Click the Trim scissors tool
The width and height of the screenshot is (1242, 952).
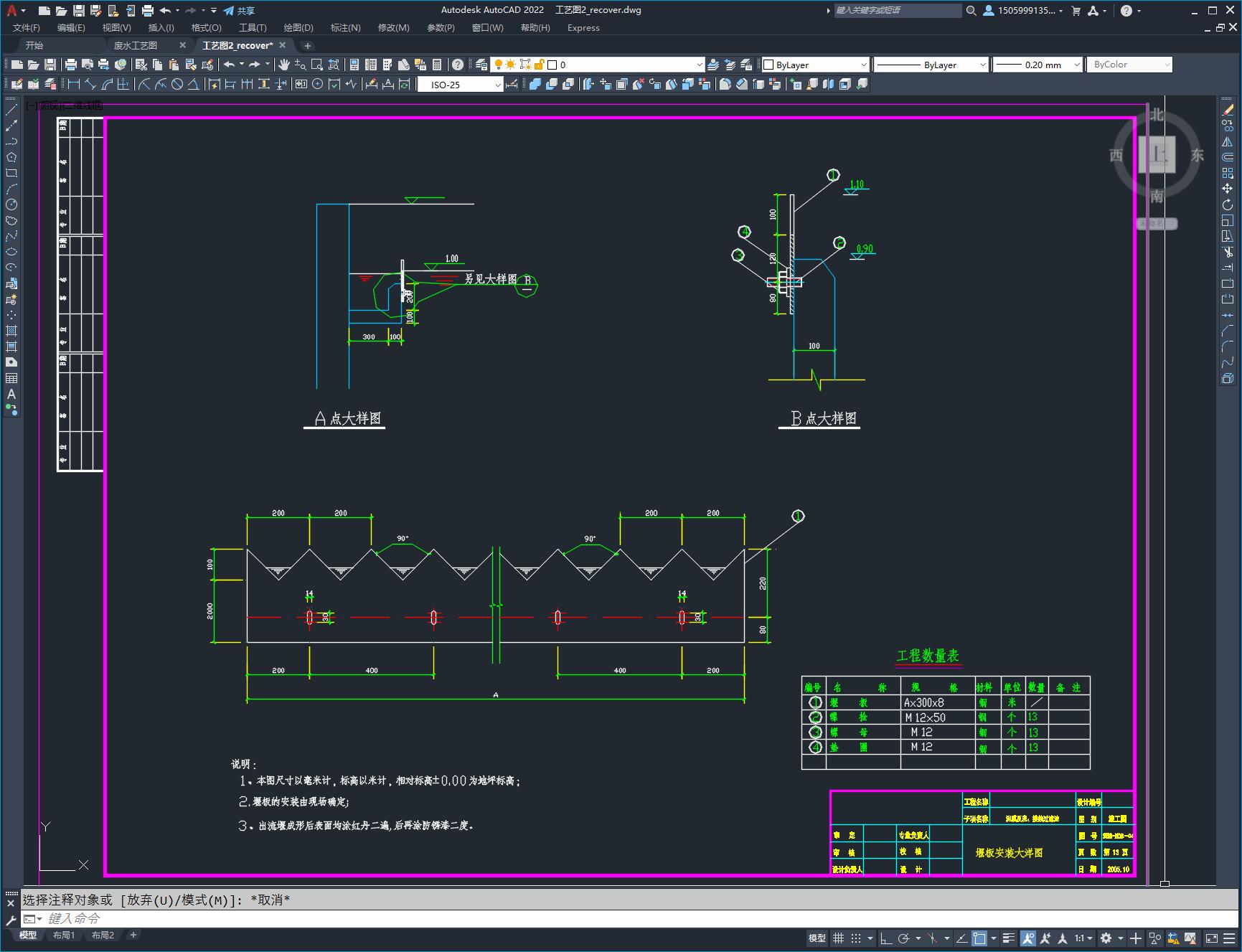pos(1228,252)
